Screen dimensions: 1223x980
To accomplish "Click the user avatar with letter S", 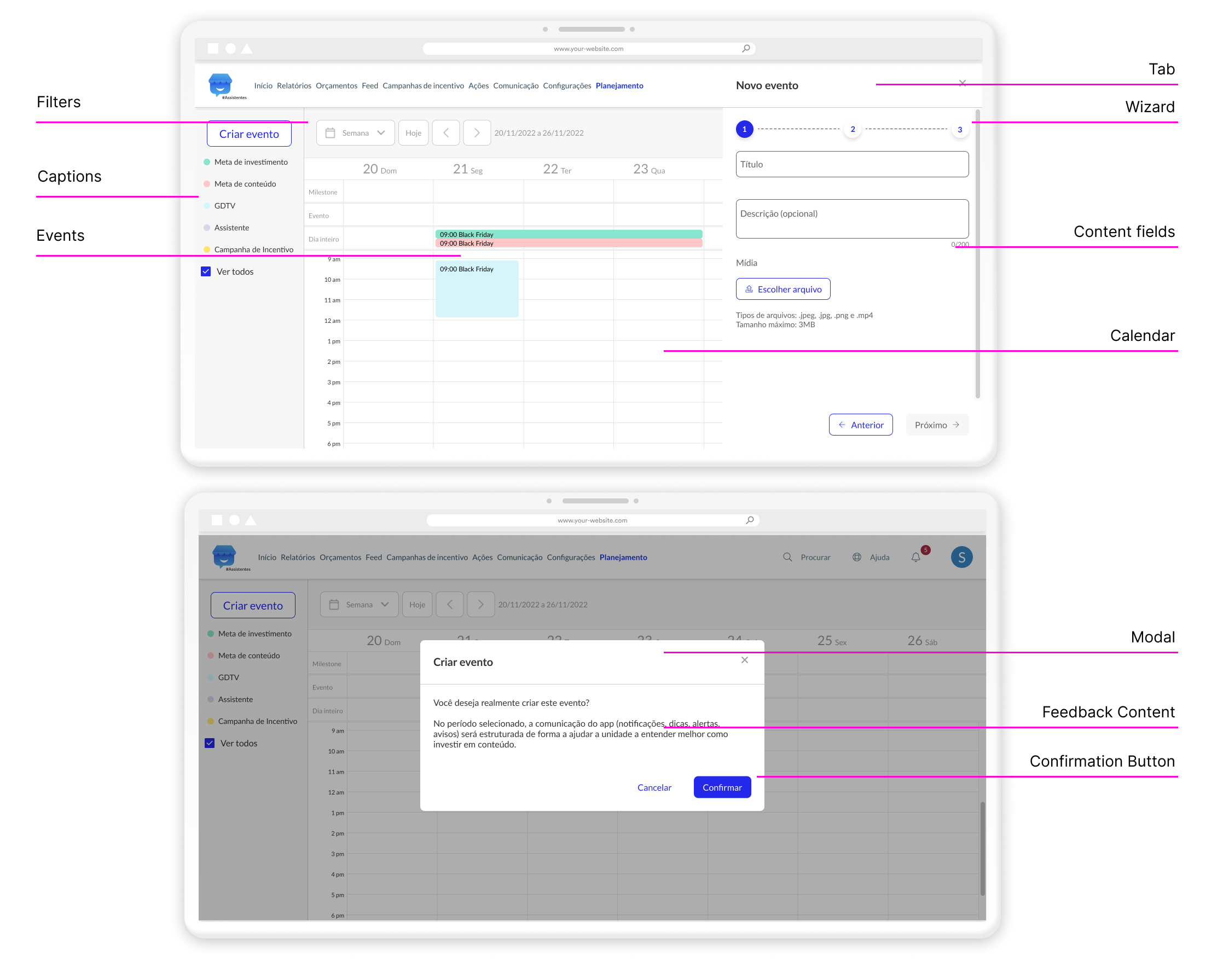I will tap(961, 558).
